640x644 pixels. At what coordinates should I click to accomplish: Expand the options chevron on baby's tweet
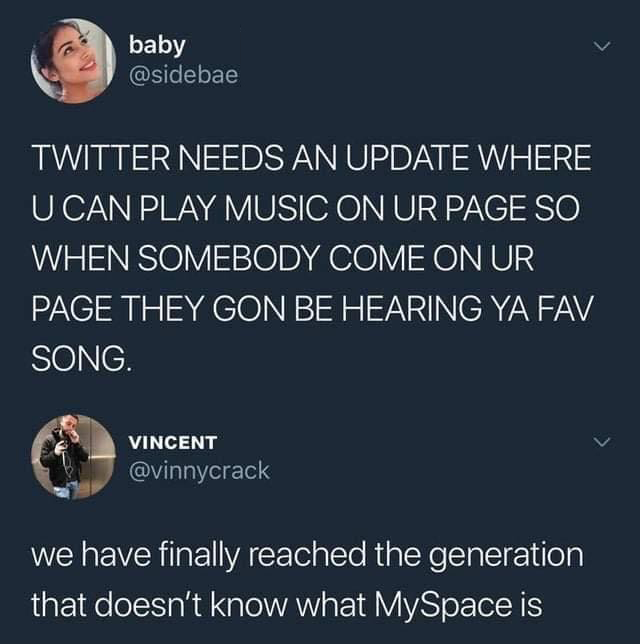(x=602, y=46)
